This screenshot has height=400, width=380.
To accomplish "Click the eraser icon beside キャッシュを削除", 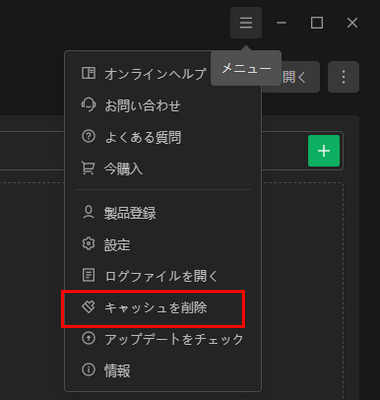I will tap(88, 307).
